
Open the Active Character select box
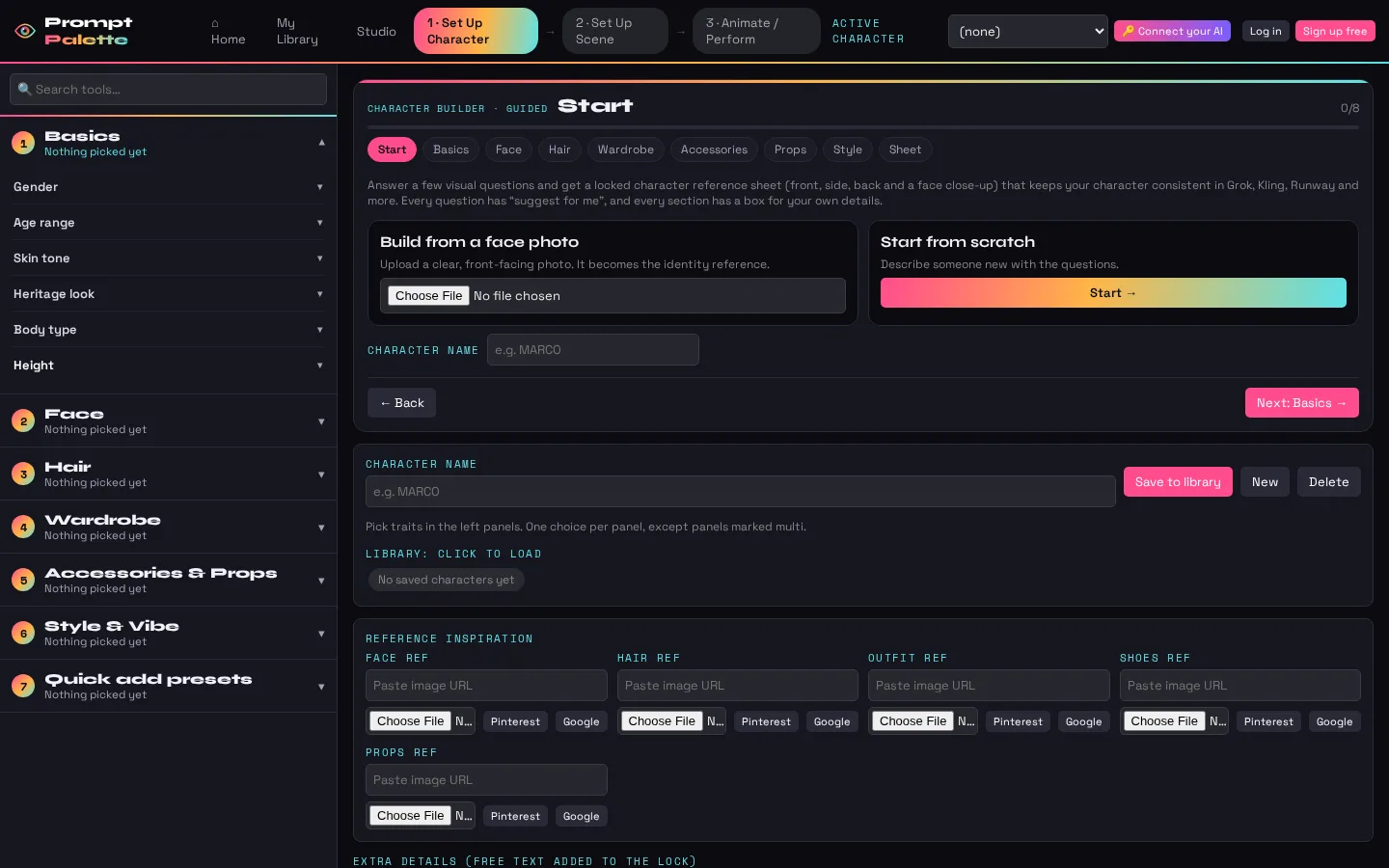(x=1028, y=32)
